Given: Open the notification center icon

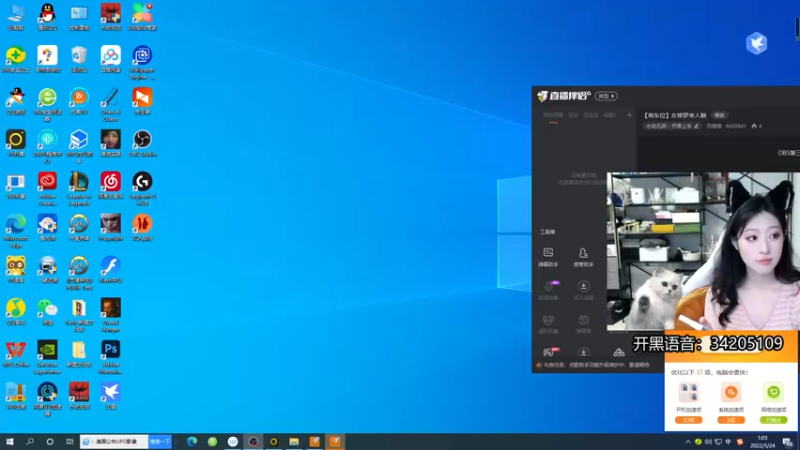Looking at the screenshot, I should tap(788, 442).
